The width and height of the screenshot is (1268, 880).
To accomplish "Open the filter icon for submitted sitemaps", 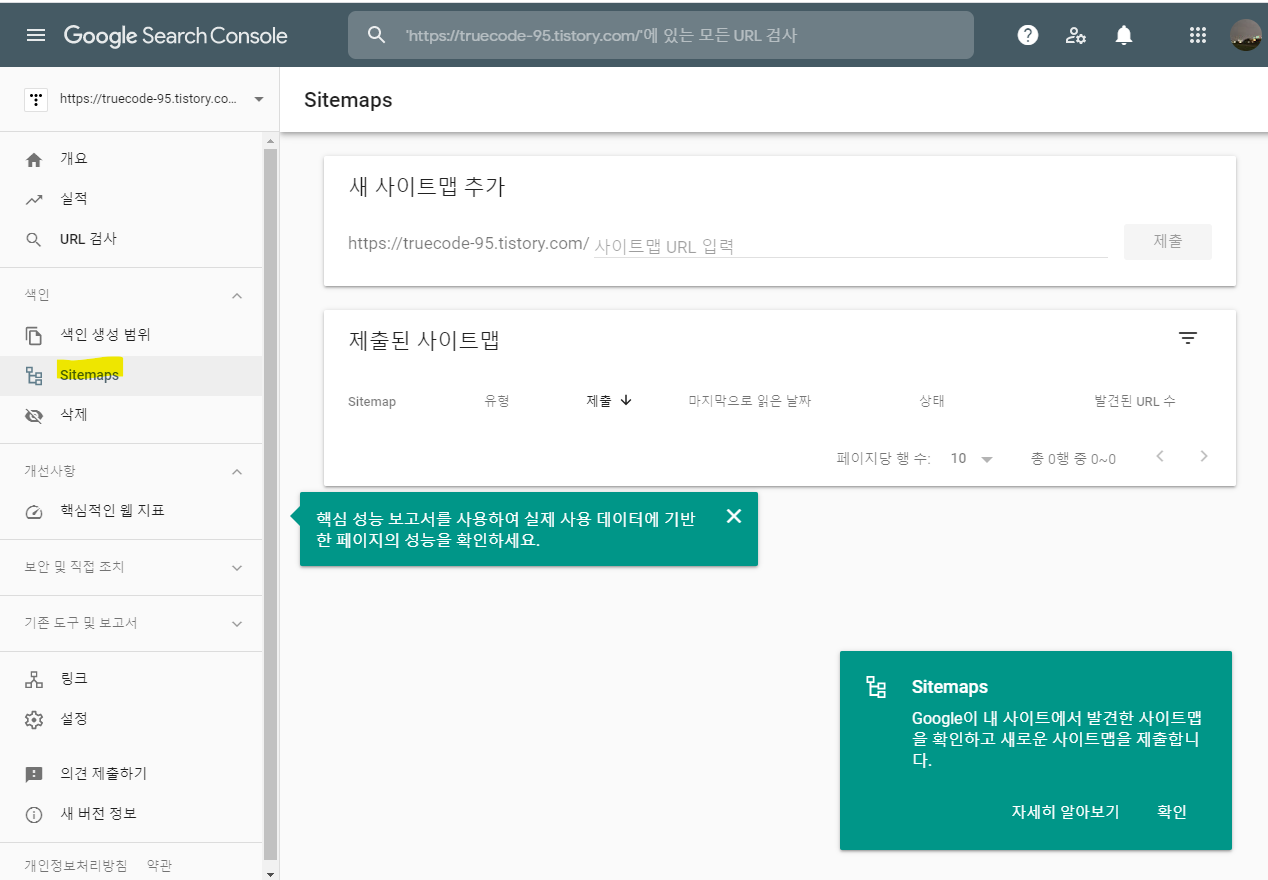I will point(1188,338).
